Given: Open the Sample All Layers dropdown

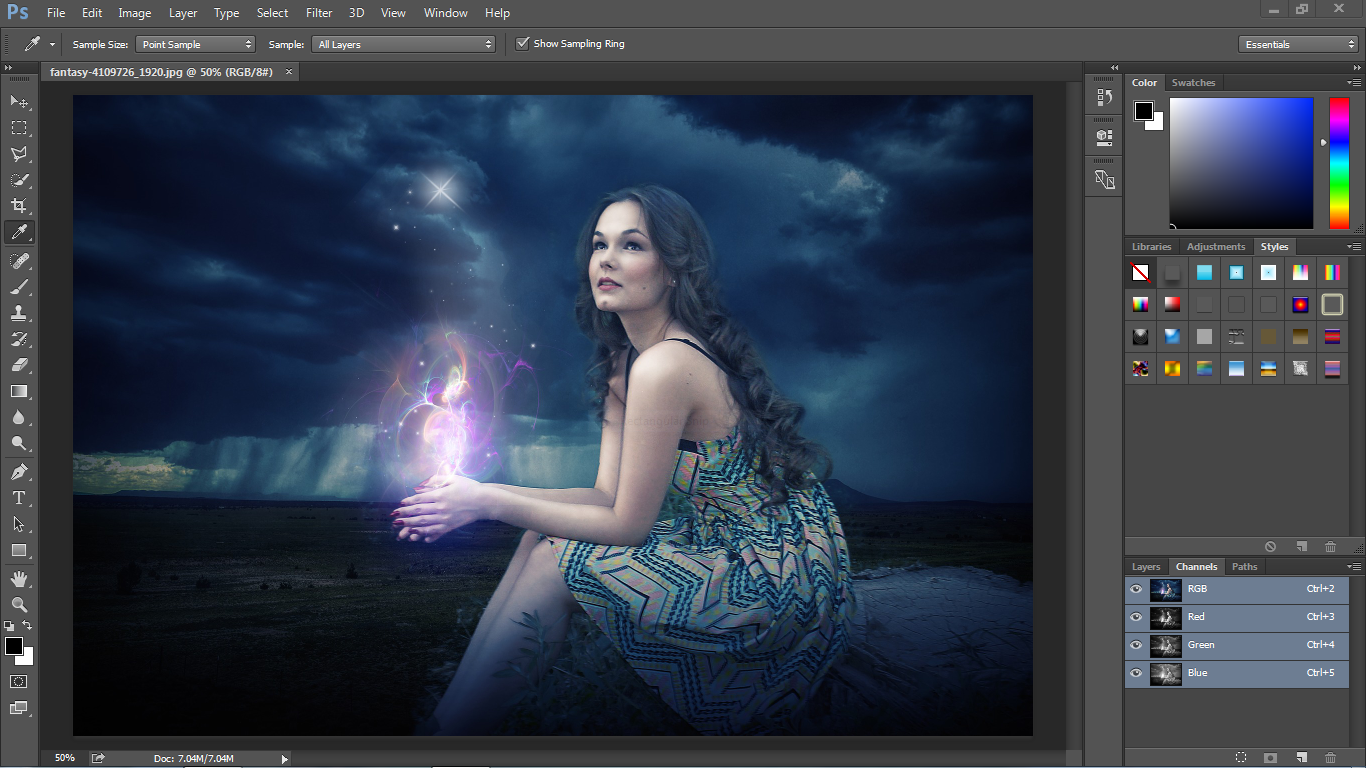Looking at the screenshot, I should pos(404,44).
